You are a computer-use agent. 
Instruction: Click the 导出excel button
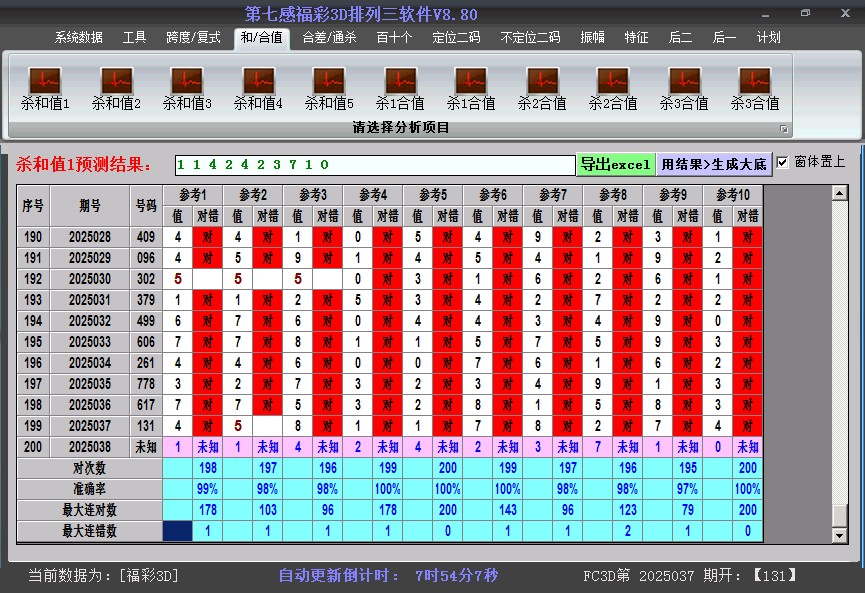pyautogui.click(x=616, y=164)
